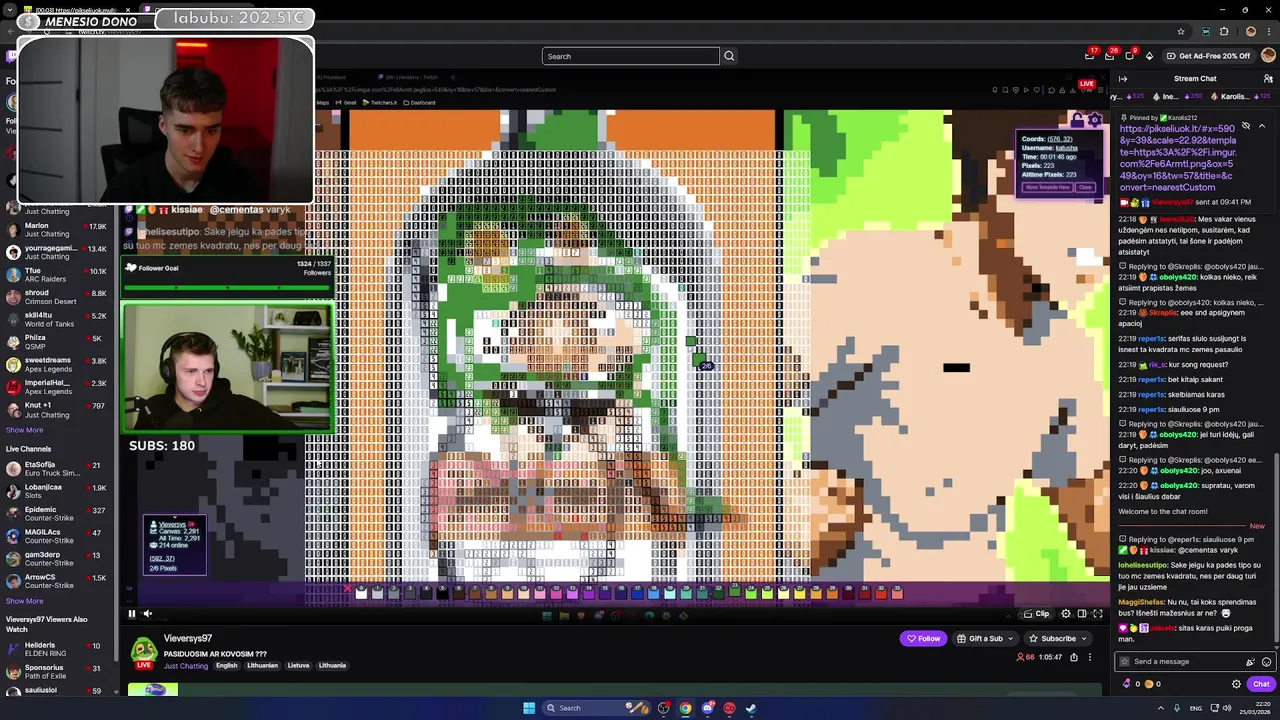
Task: Open Steam from the taskbar
Action: pyautogui.click(x=751, y=708)
